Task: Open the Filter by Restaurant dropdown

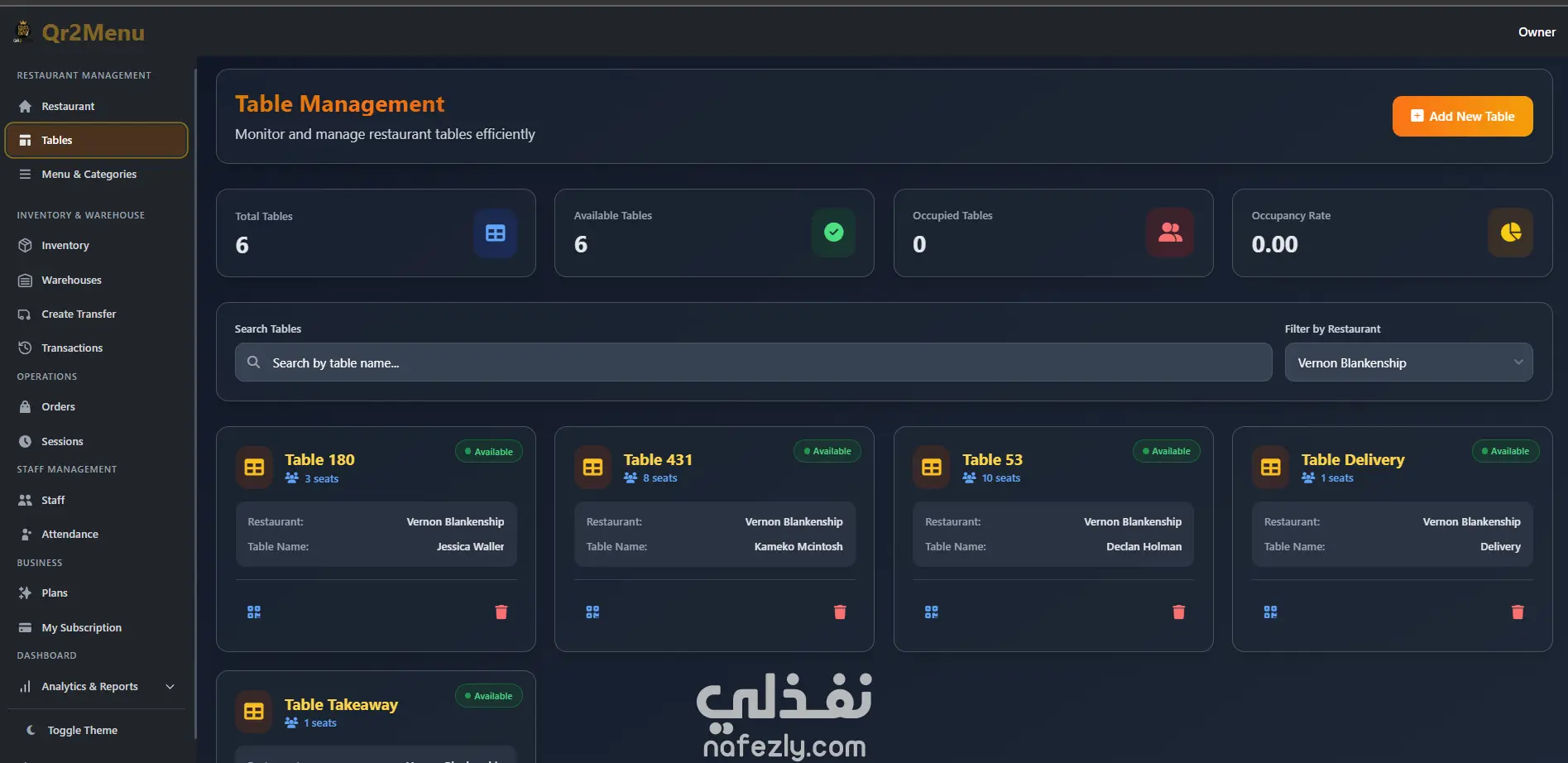Action: coord(1408,362)
